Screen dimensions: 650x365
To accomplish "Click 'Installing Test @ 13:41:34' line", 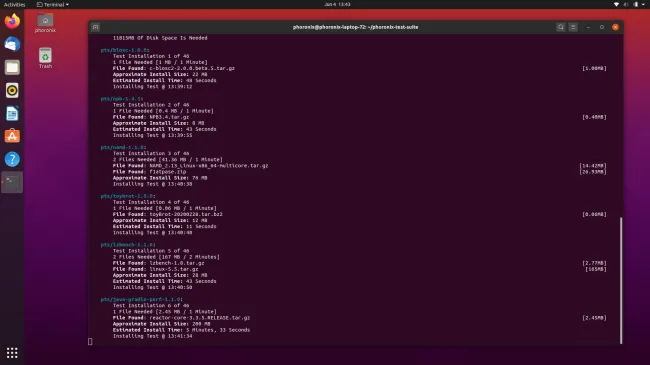I will pos(153,336).
